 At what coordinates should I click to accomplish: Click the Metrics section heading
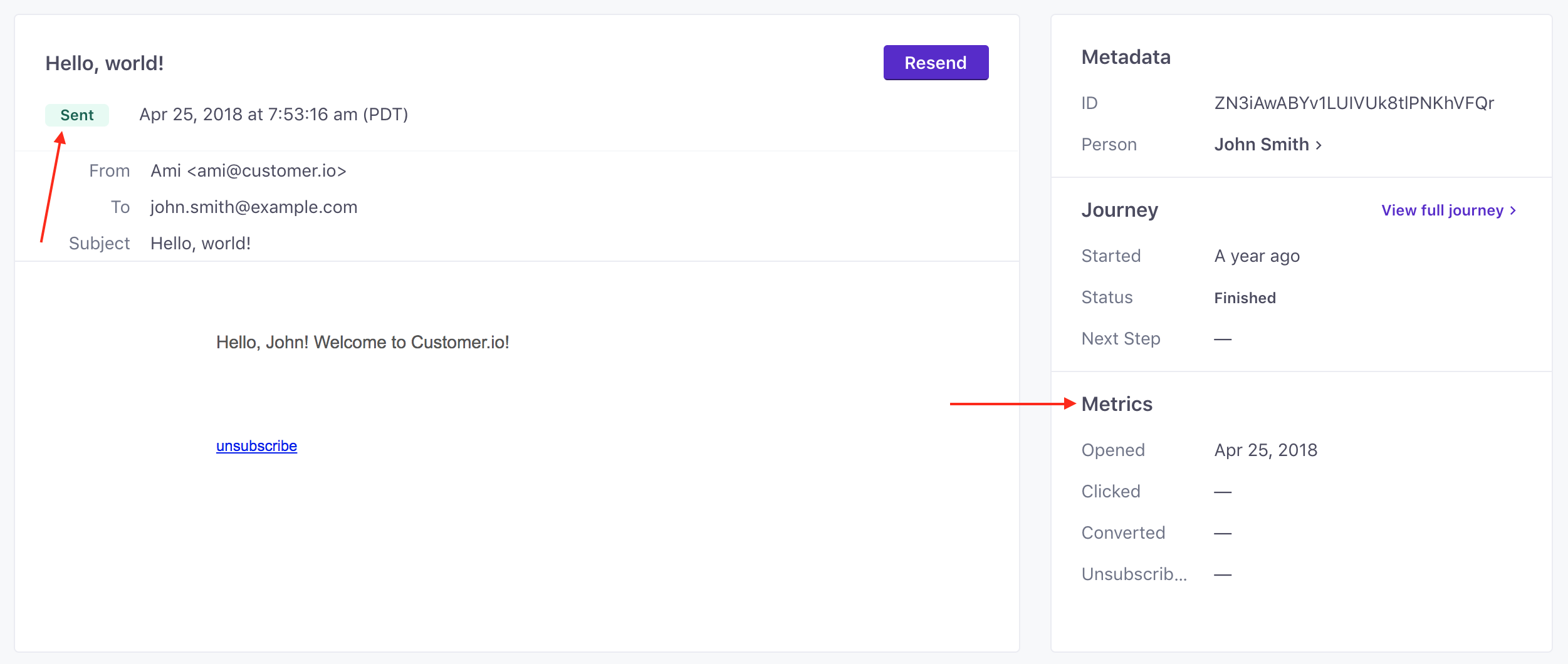[1117, 404]
